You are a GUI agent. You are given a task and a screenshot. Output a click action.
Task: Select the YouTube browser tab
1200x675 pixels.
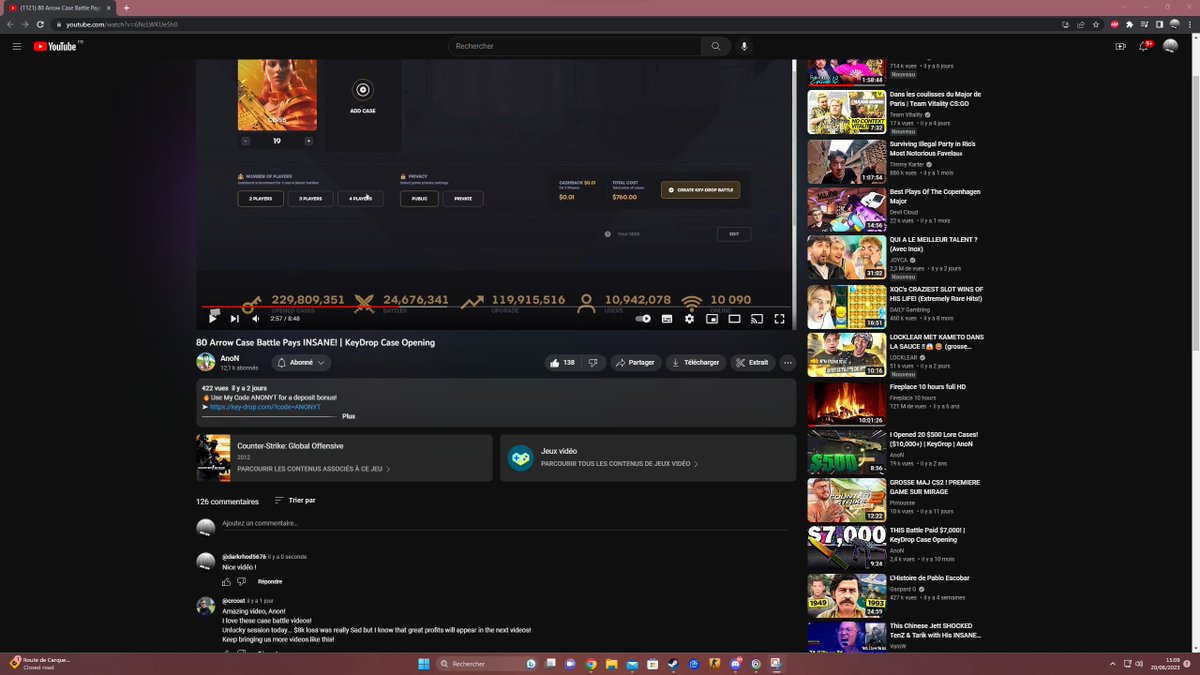click(x=60, y=7)
